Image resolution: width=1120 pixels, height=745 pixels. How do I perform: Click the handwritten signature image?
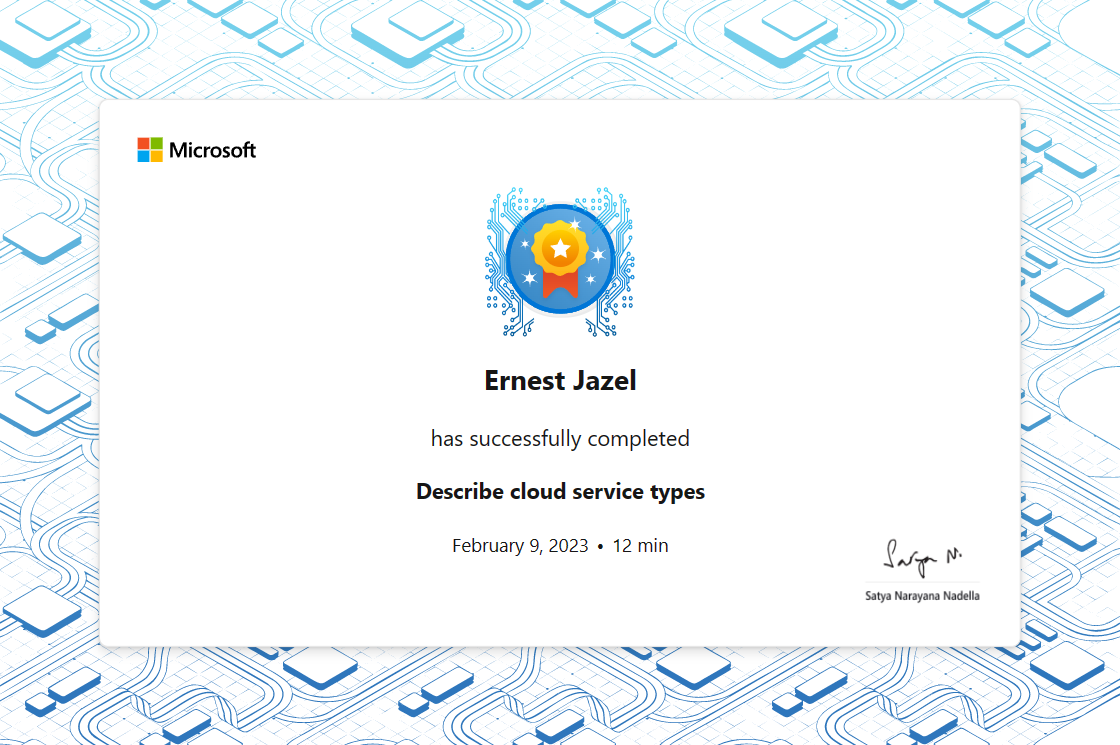point(922,558)
